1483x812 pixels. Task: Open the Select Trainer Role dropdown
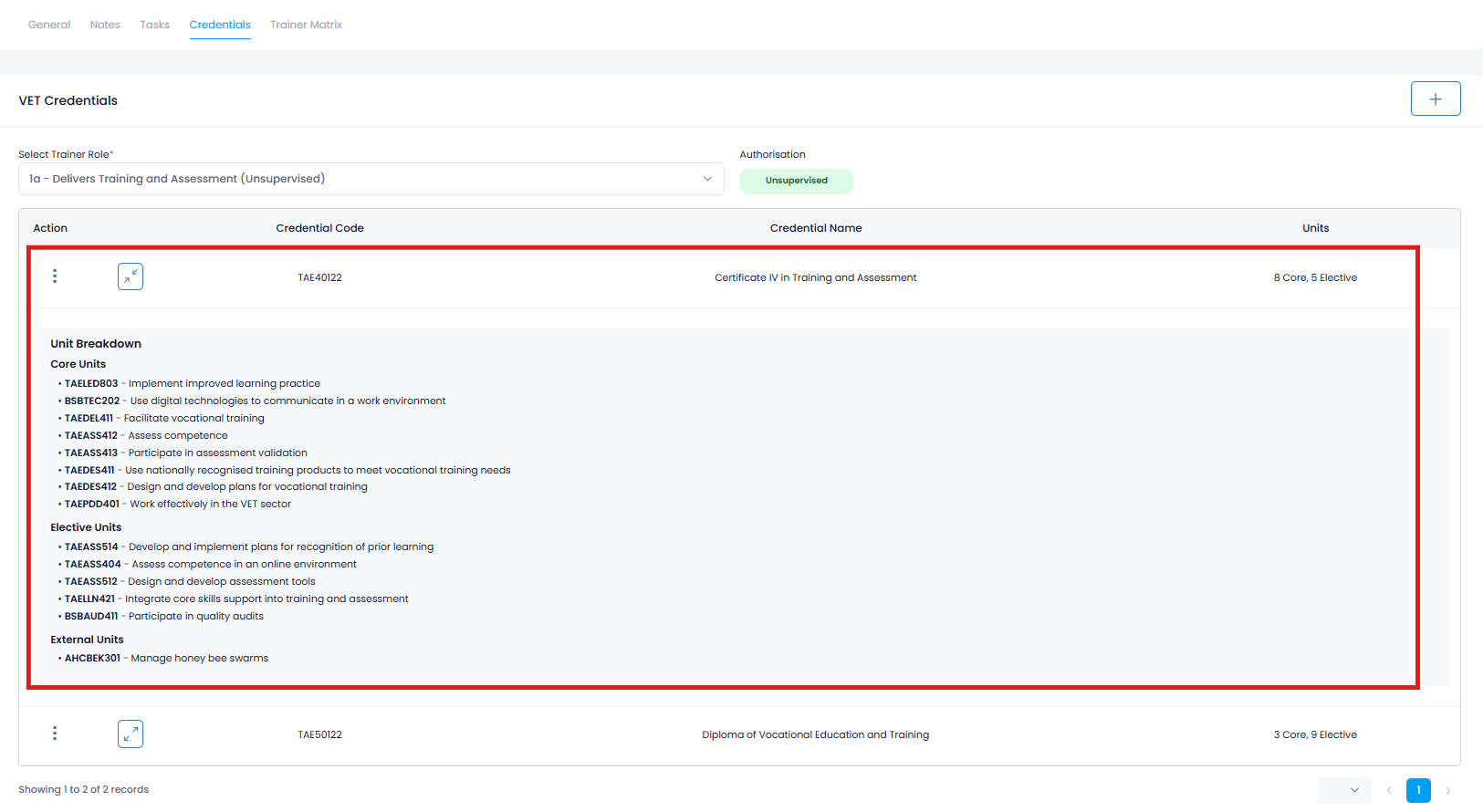371,179
